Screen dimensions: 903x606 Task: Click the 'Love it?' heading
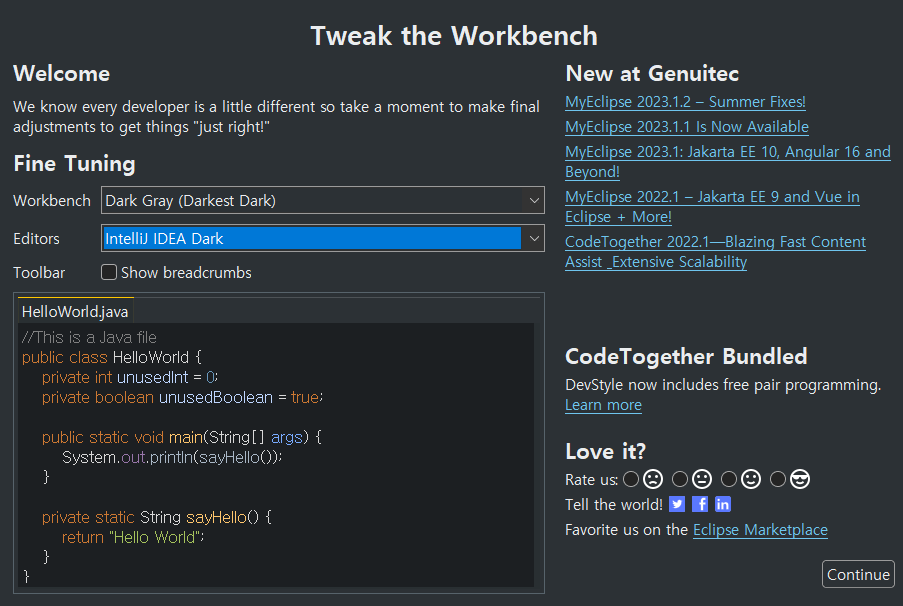[x=605, y=452]
